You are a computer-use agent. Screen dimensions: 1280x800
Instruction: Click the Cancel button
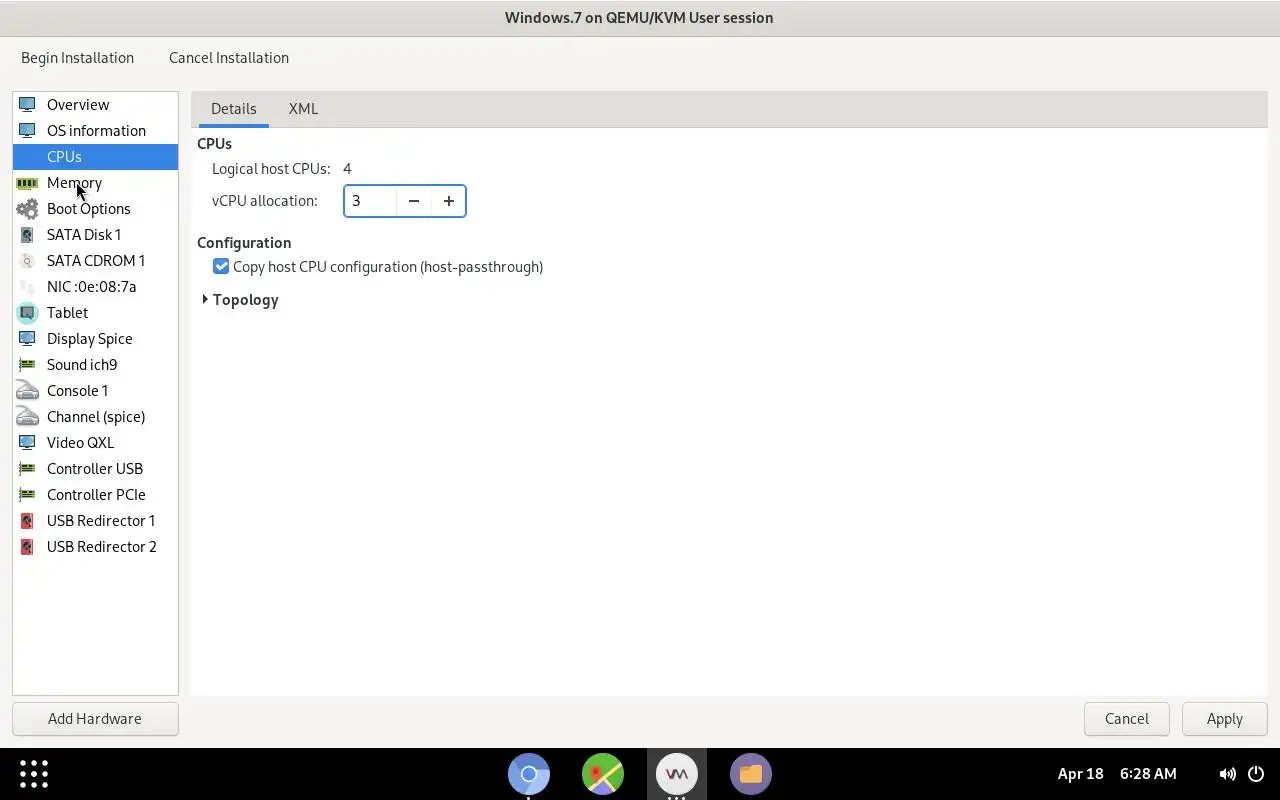[1127, 719]
